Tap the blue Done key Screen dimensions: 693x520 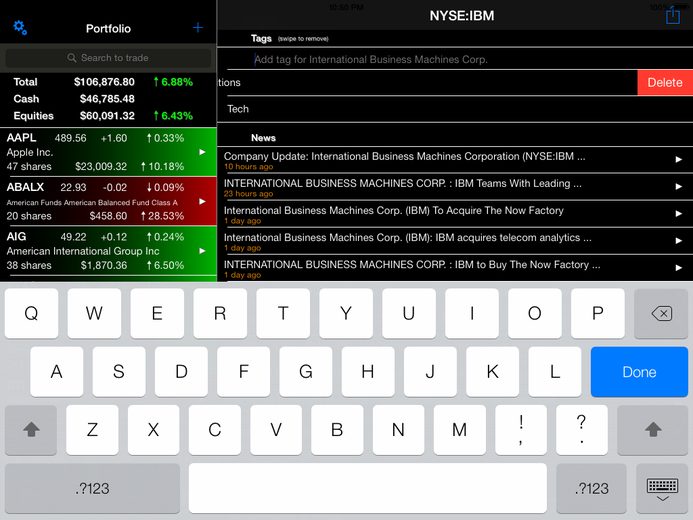tap(639, 372)
